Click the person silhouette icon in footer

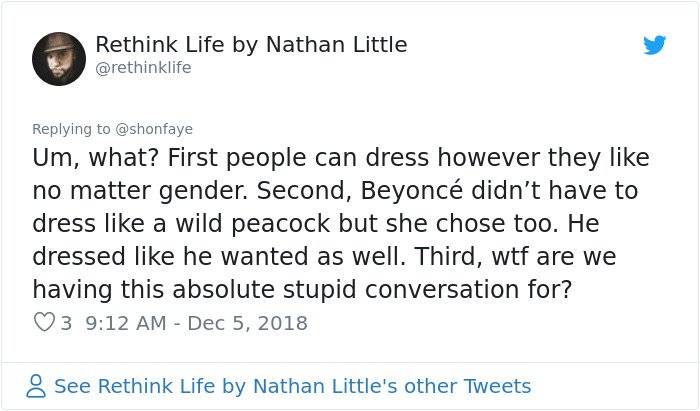36,386
